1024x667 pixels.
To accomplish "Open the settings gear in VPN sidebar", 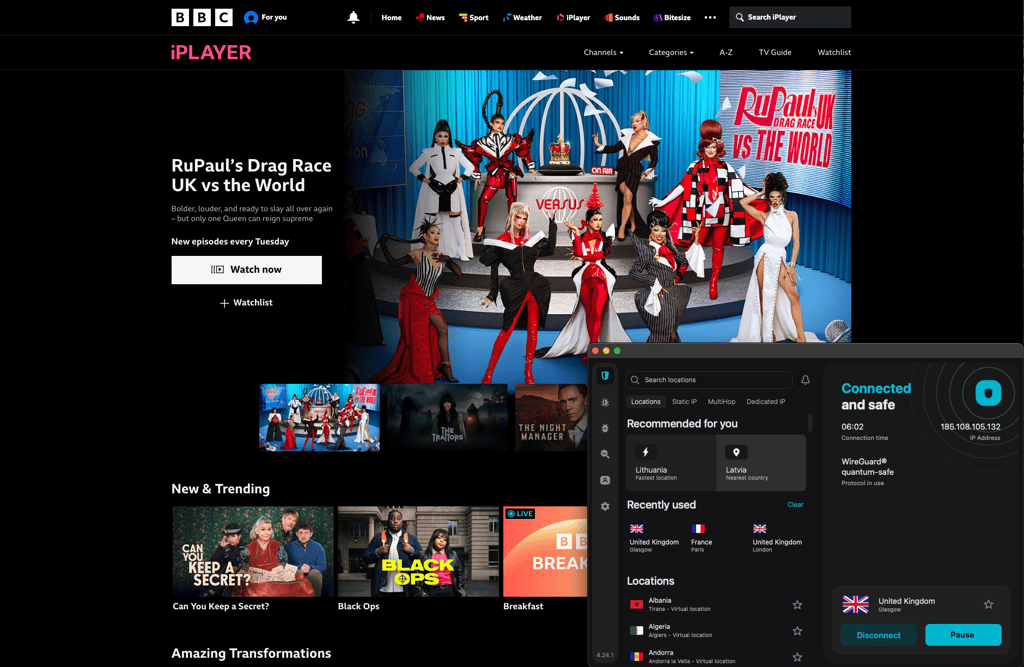I will click(605, 506).
